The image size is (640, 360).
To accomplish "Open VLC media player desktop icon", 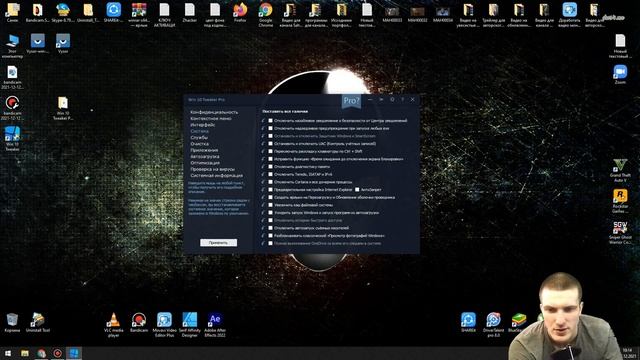I will click(x=113, y=325).
